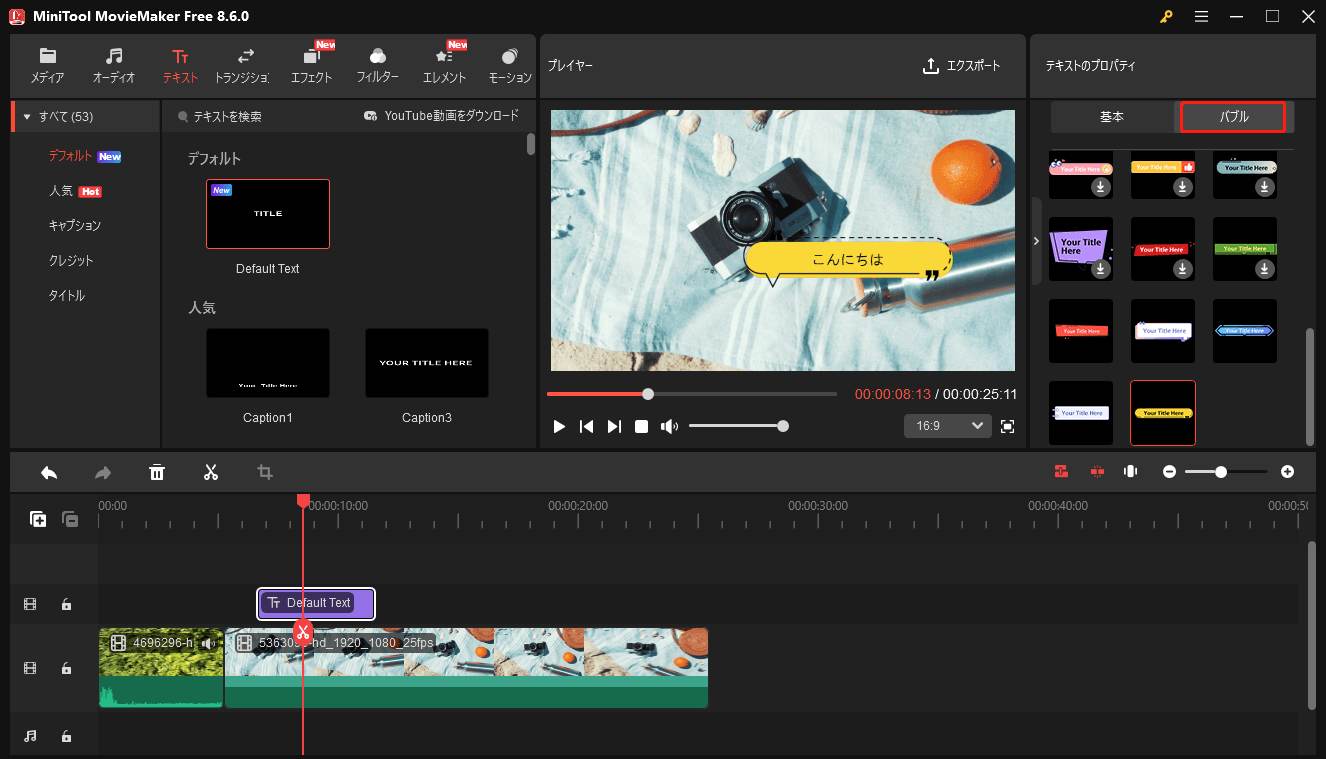
Task: Click the エクスポート (Export) button
Action: 961,65
